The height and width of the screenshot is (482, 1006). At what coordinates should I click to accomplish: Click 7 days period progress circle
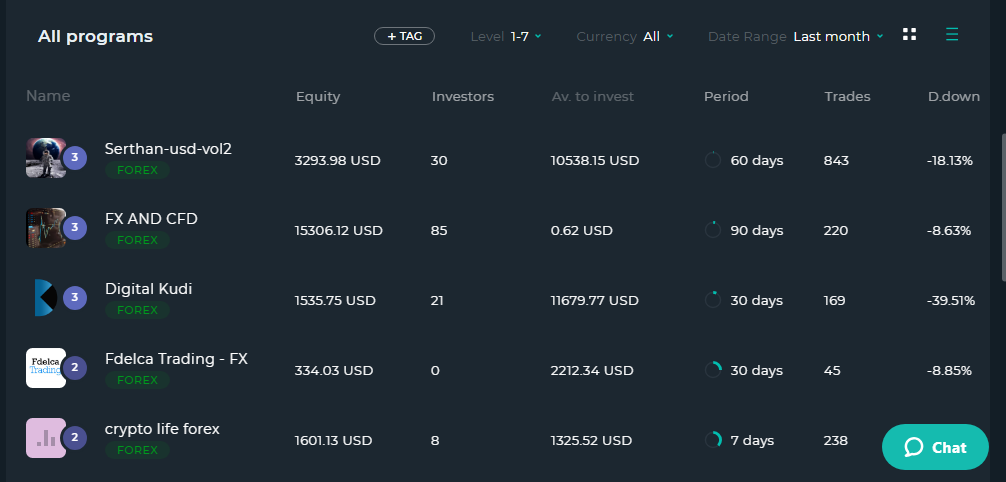click(x=713, y=440)
